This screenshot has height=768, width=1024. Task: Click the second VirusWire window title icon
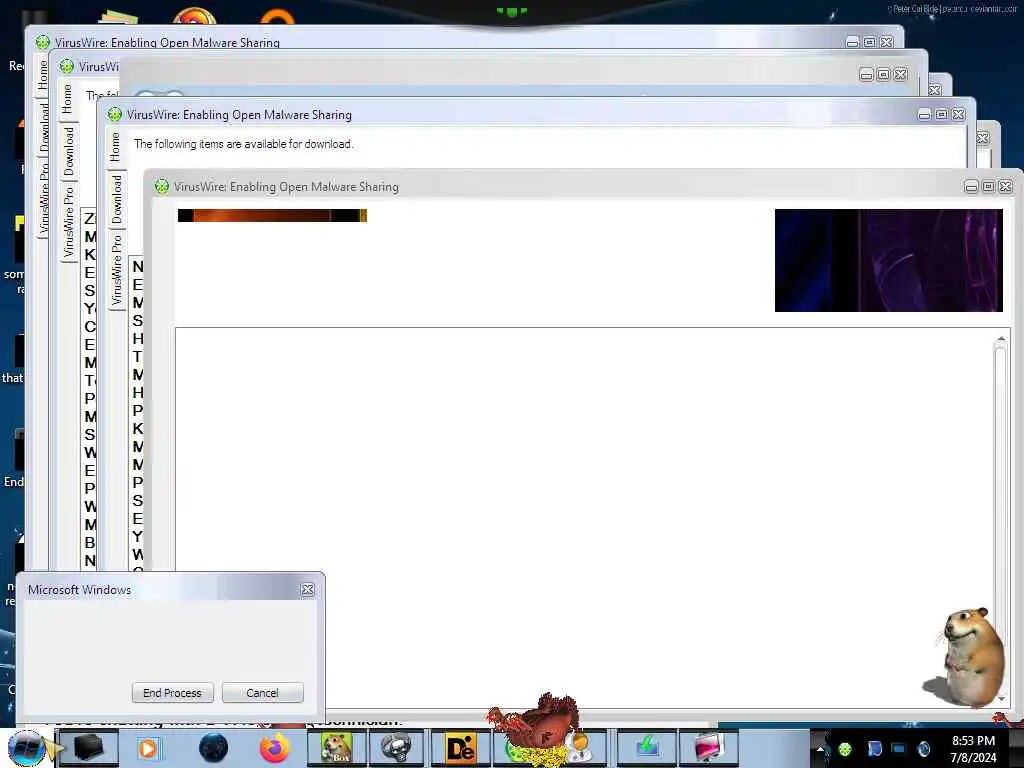tap(67, 67)
